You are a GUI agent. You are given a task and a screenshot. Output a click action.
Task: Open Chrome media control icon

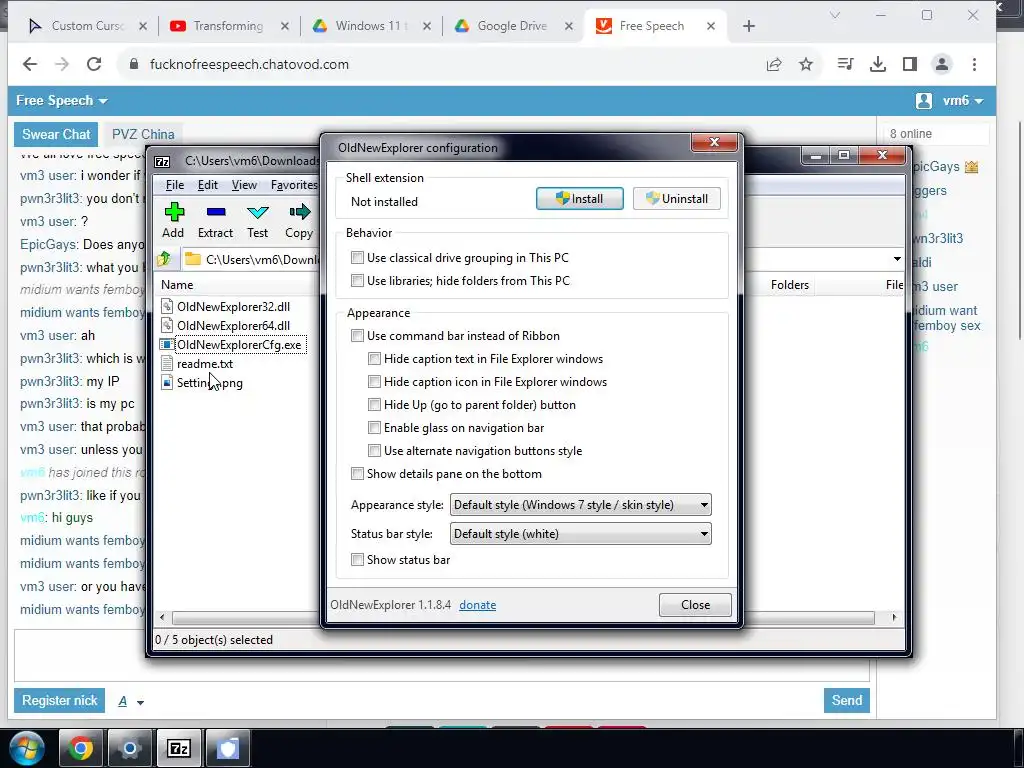(x=845, y=64)
